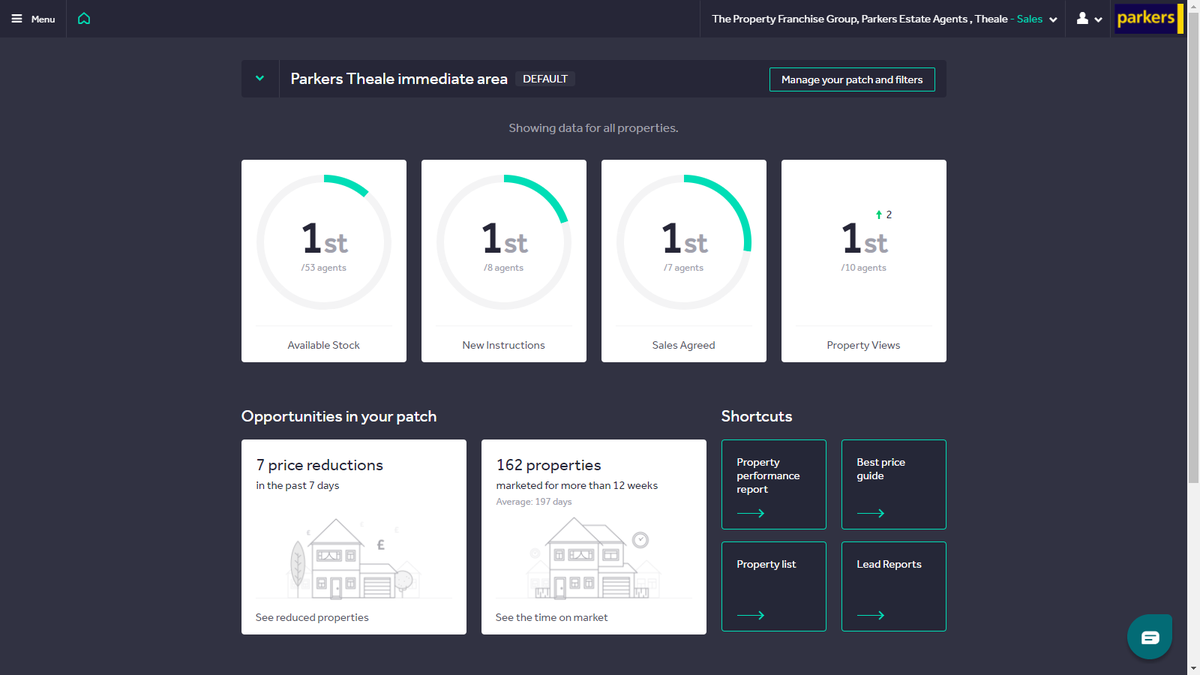Screen dimensions: 1200x675
Task: Click '/7 agents' text
Action: [684, 268]
